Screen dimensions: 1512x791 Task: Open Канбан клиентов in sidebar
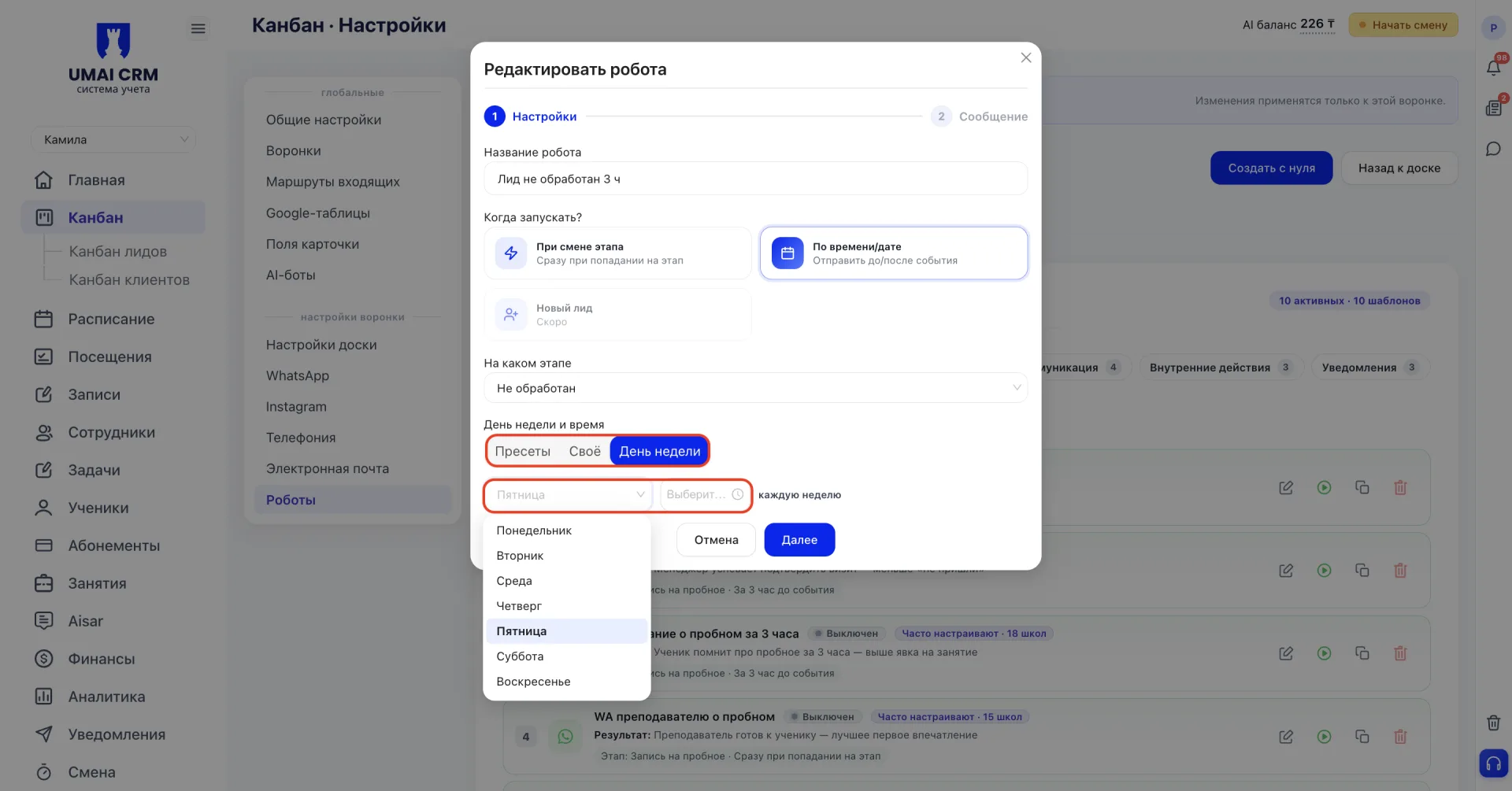[129, 280]
